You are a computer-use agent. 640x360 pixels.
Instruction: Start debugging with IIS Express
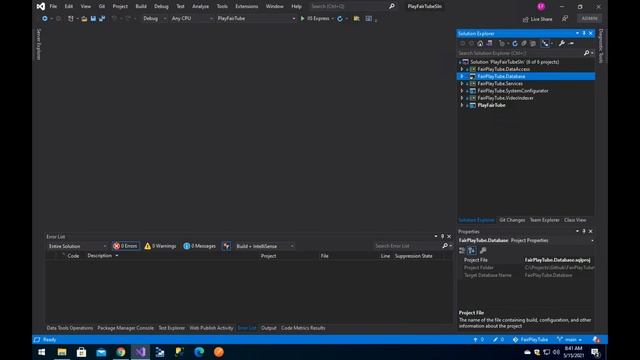click(x=315, y=18)
